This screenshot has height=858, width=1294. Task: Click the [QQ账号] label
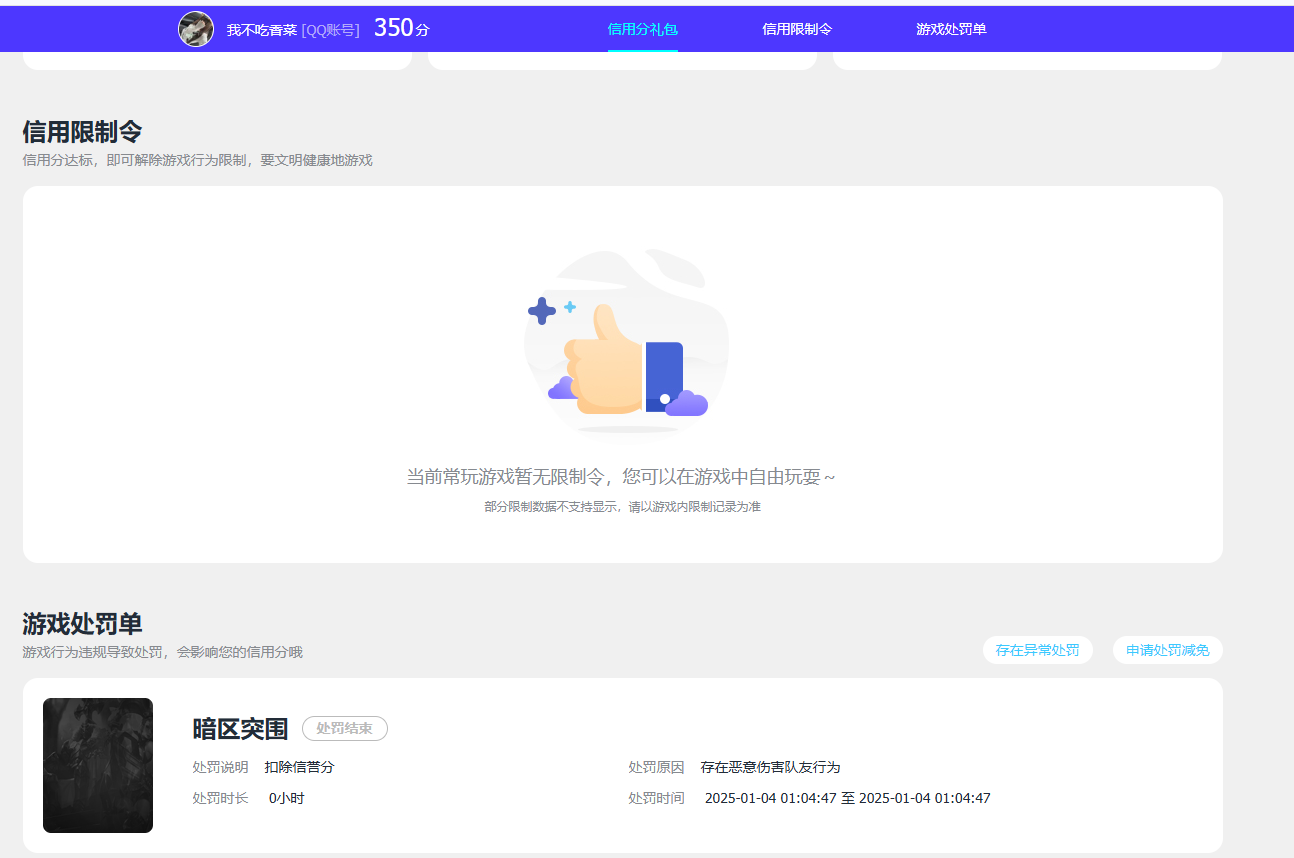(330, 30)
